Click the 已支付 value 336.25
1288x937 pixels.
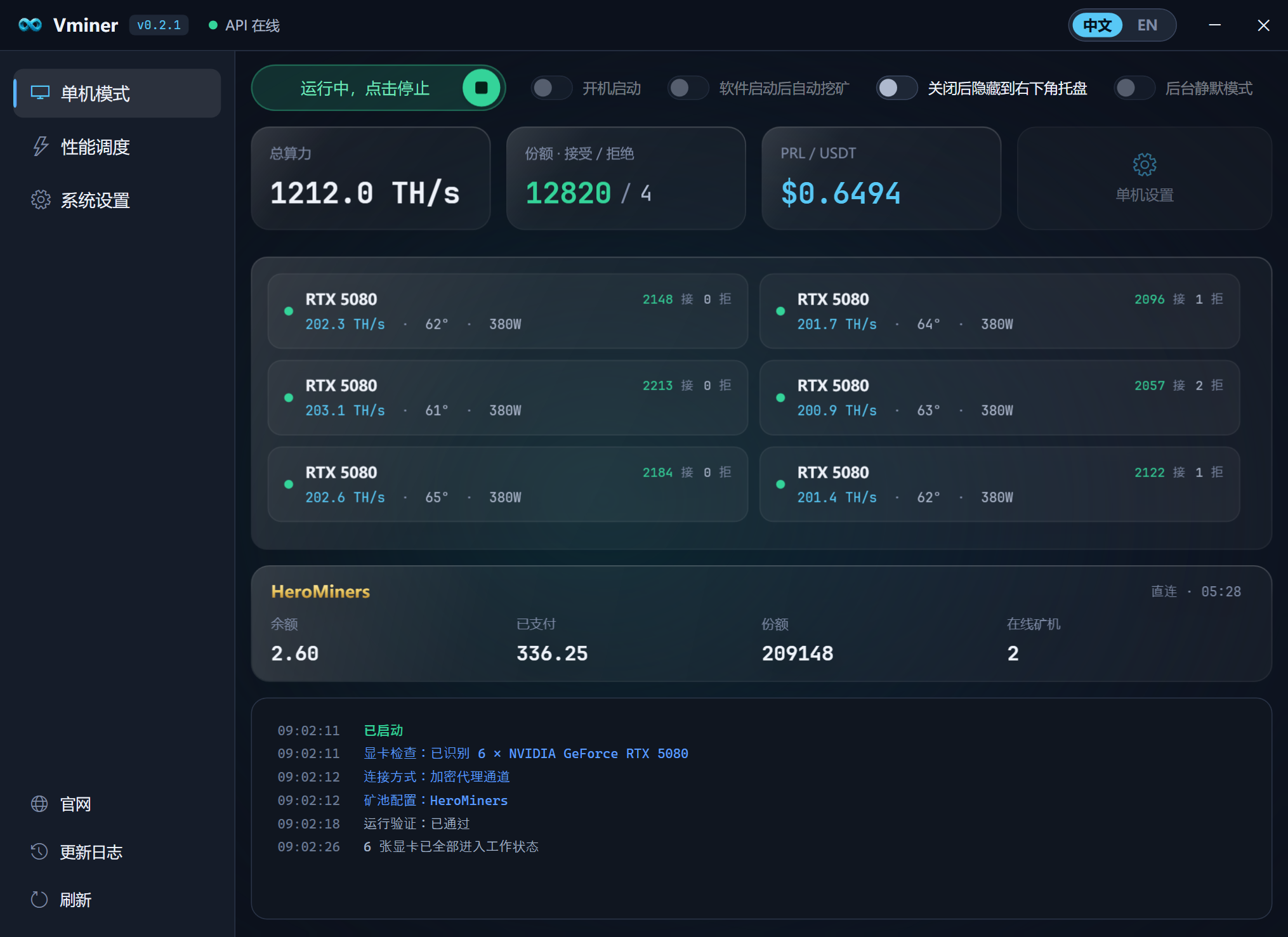coord(552,653)
